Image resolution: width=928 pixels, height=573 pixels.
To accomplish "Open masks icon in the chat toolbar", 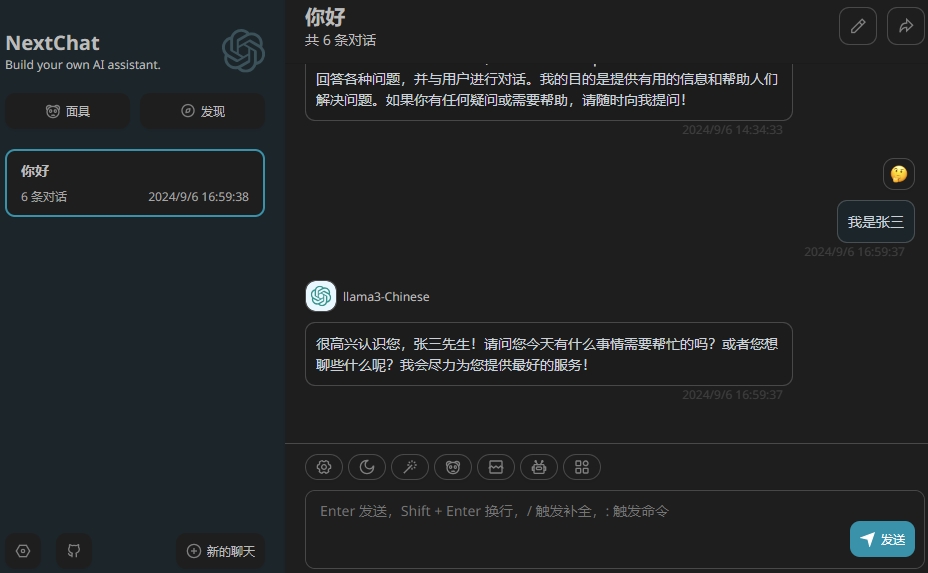I will (x=453, y=466).
